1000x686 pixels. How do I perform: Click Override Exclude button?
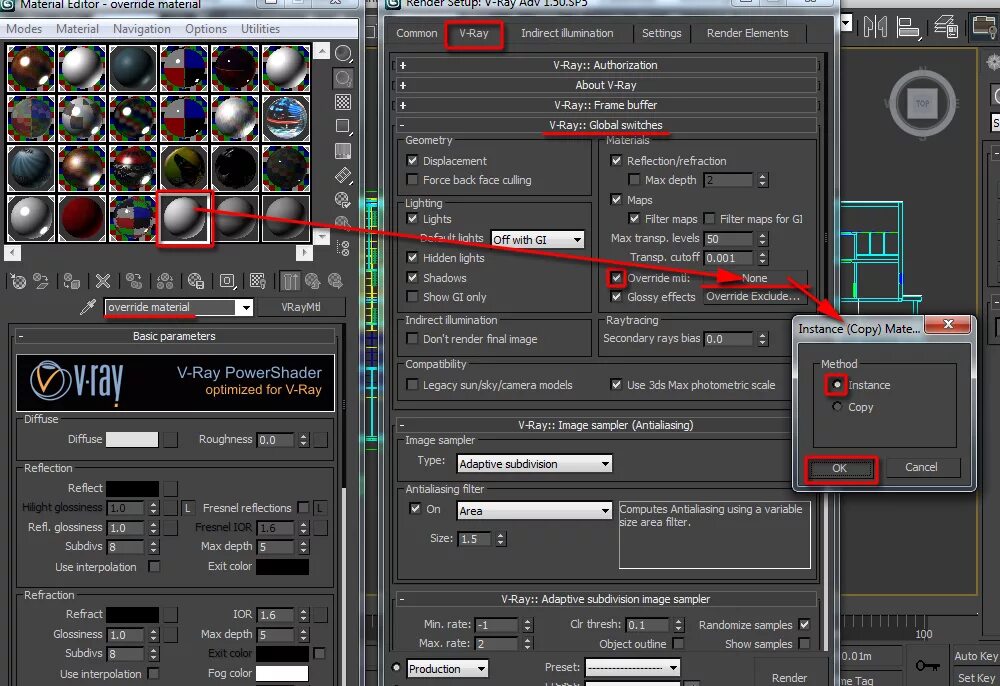[753, 296]
